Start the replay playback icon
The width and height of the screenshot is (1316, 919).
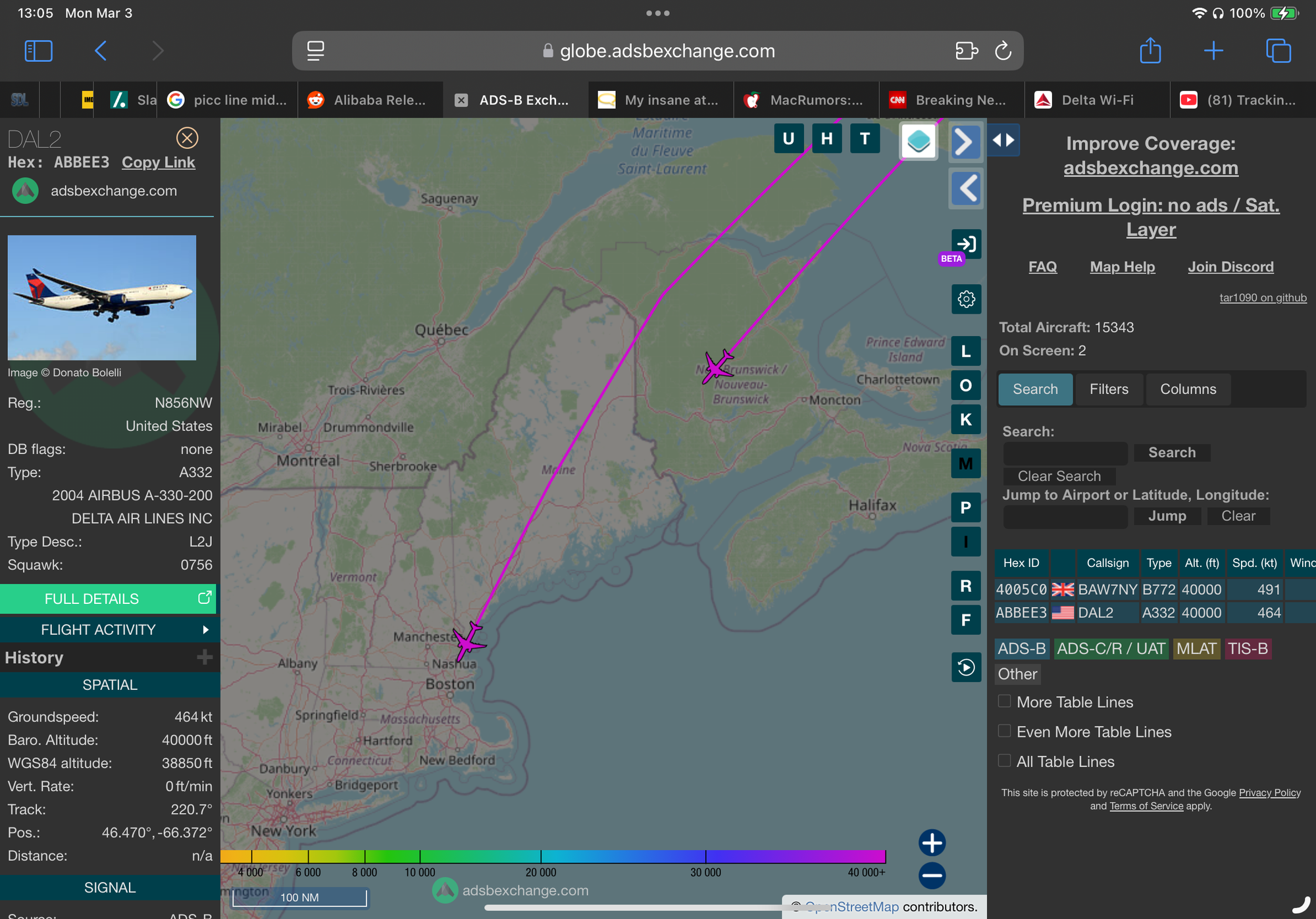(966, 667)
